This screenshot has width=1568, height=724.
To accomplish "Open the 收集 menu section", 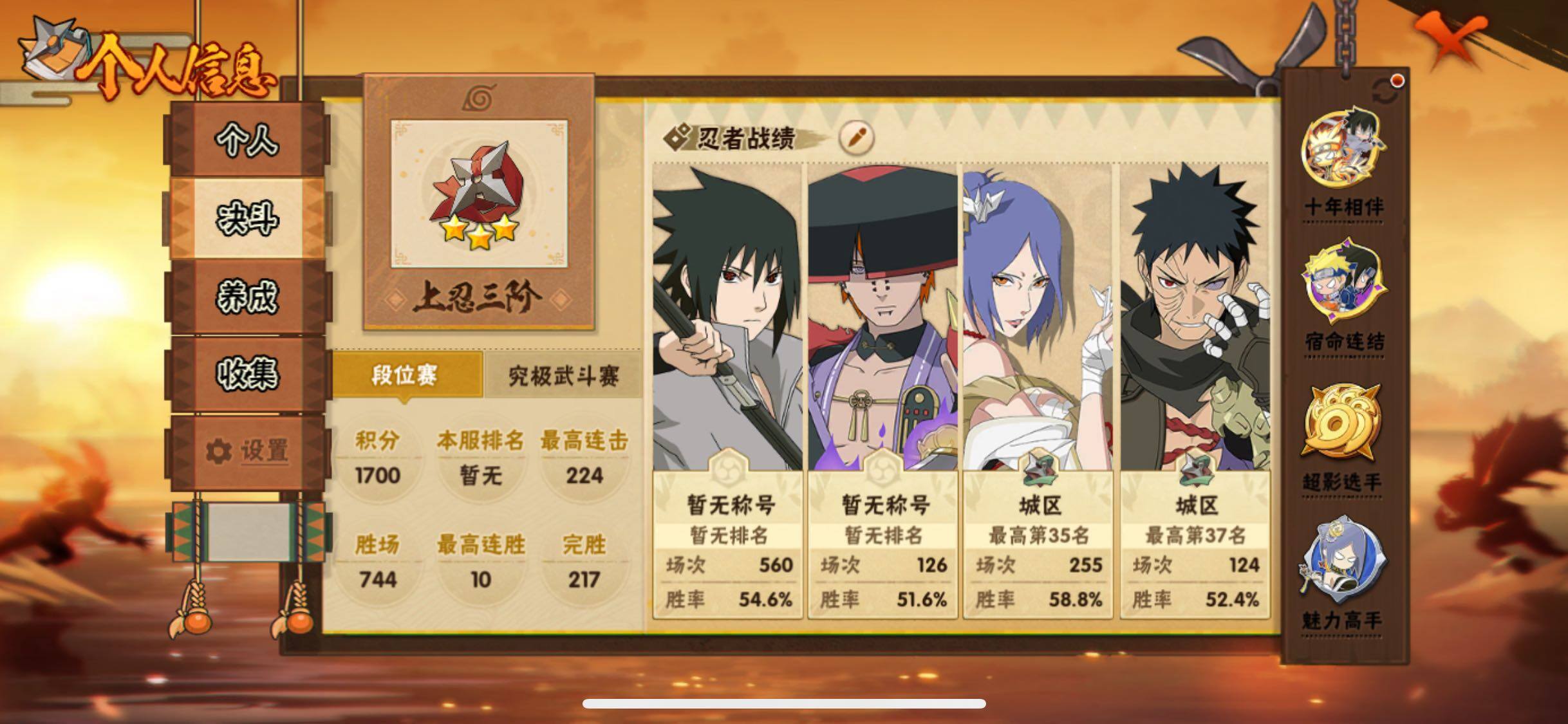I will click(x=247, y=374).
